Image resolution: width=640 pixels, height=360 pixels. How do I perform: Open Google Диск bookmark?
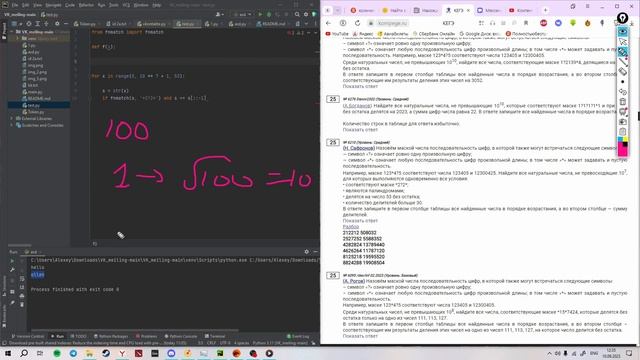(480, 34)
